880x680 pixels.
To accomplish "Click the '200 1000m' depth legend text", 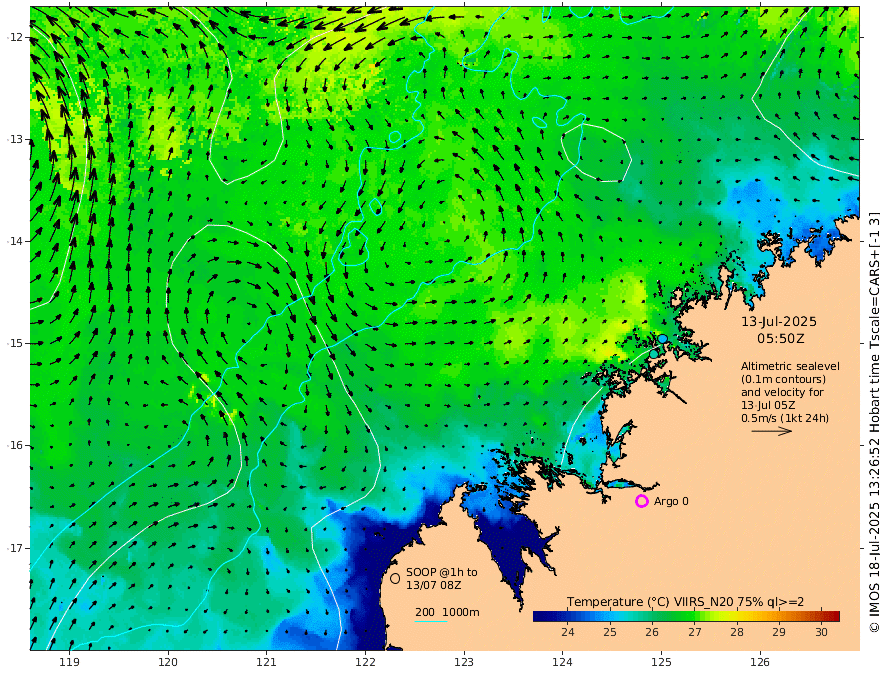I will [447, 612].
